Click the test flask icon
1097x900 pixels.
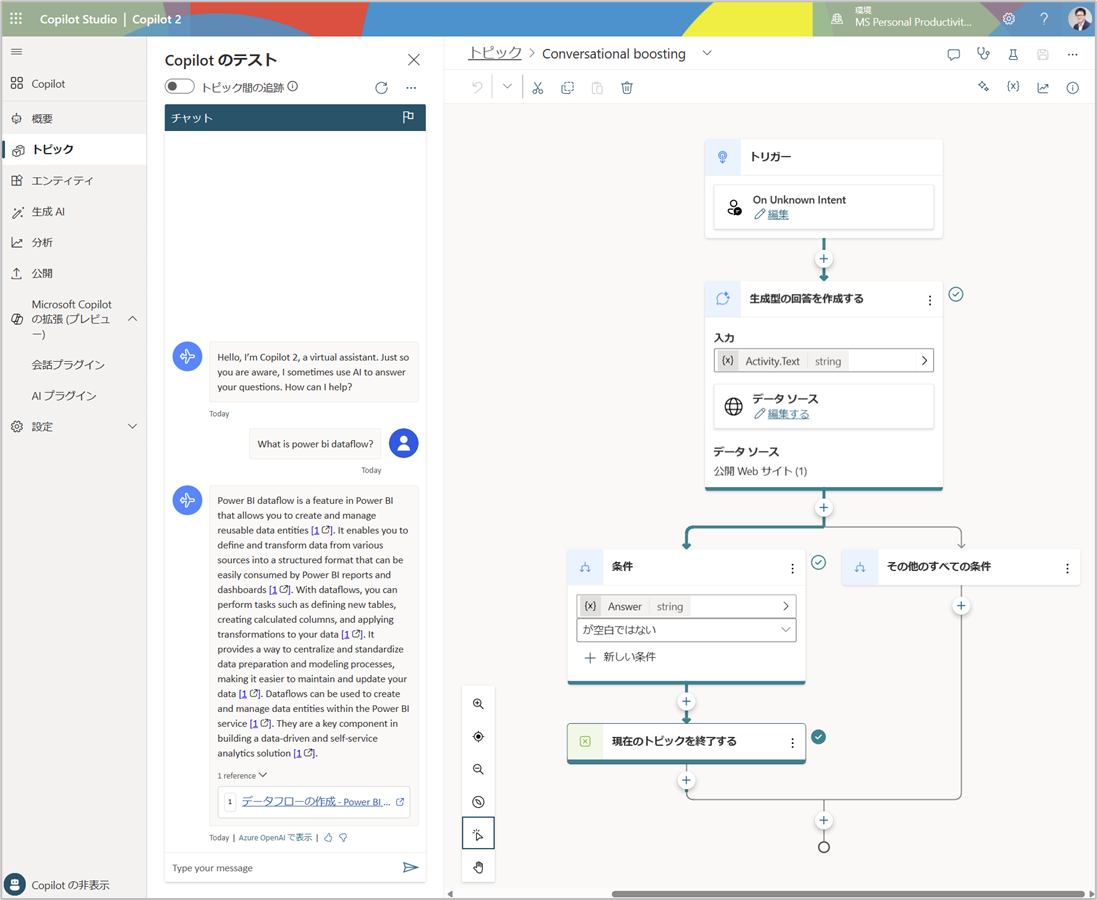click(x=1013, y=54)
